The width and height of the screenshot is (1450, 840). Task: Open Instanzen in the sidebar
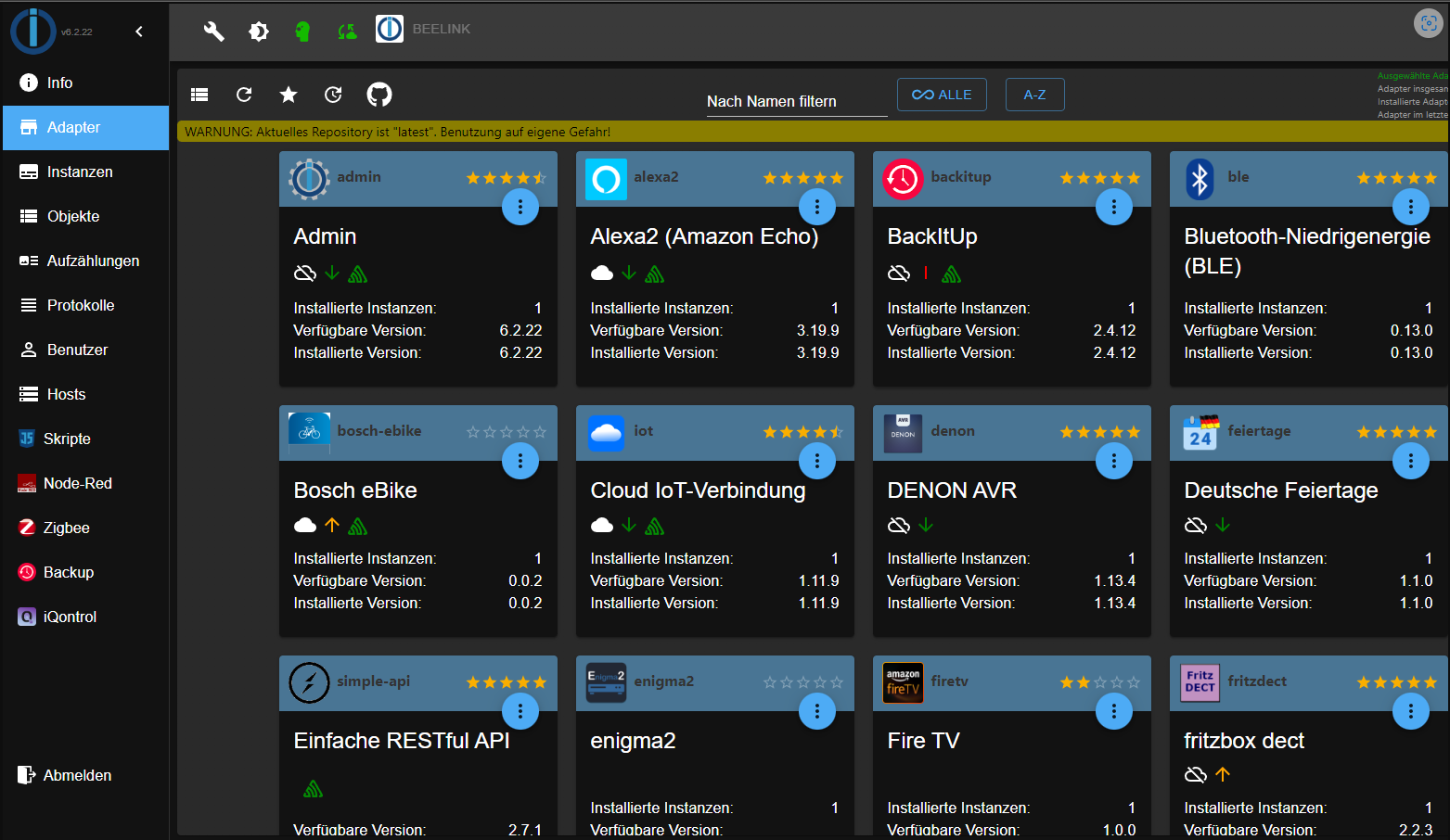[84, 172]
